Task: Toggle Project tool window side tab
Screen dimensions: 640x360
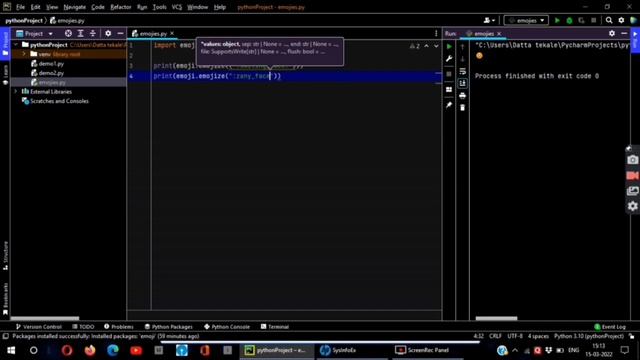Action: click(5, 43)
